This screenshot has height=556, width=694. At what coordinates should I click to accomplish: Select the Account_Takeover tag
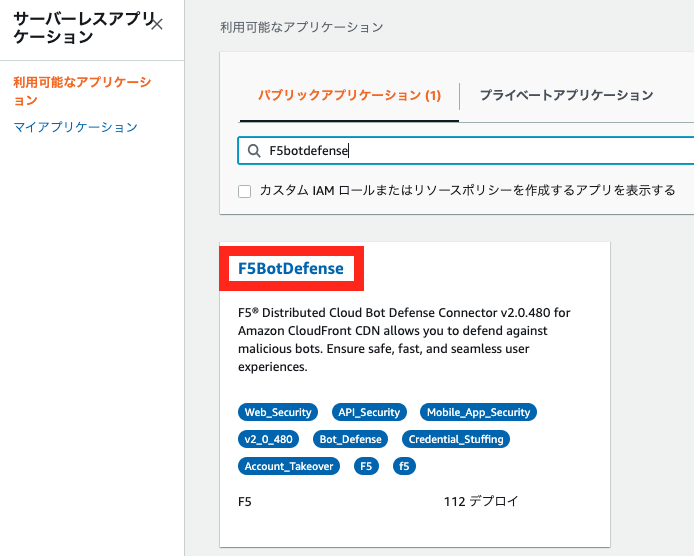click(289, 466)
